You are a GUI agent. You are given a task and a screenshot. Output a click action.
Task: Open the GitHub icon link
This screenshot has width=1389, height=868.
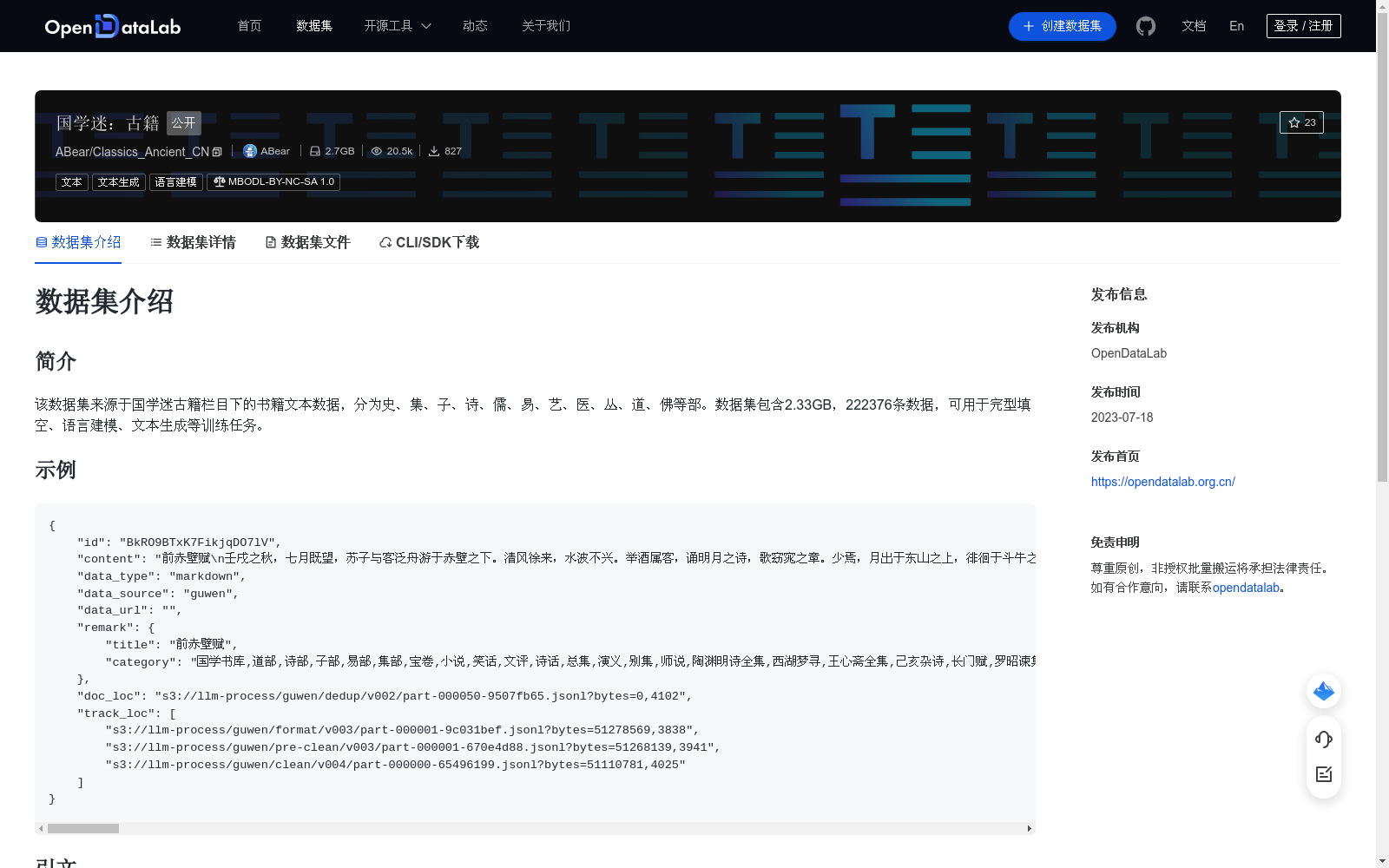coord(1146,26)
